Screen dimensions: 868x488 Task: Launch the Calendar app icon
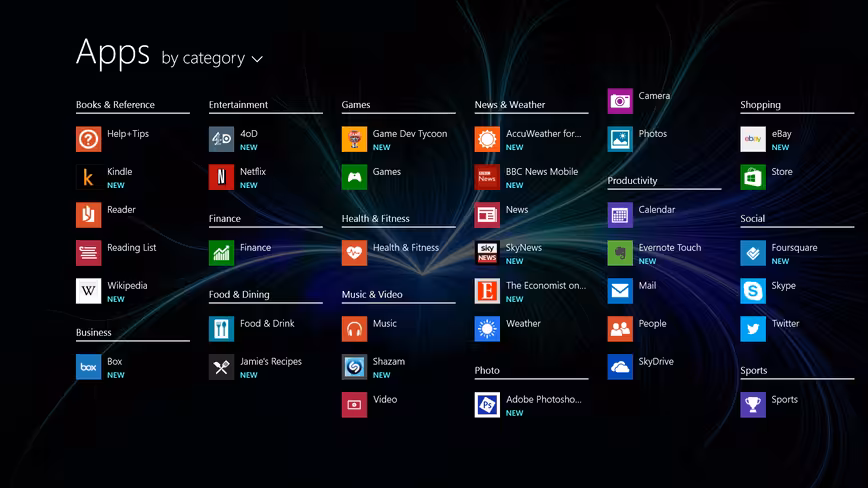point(620,215)
